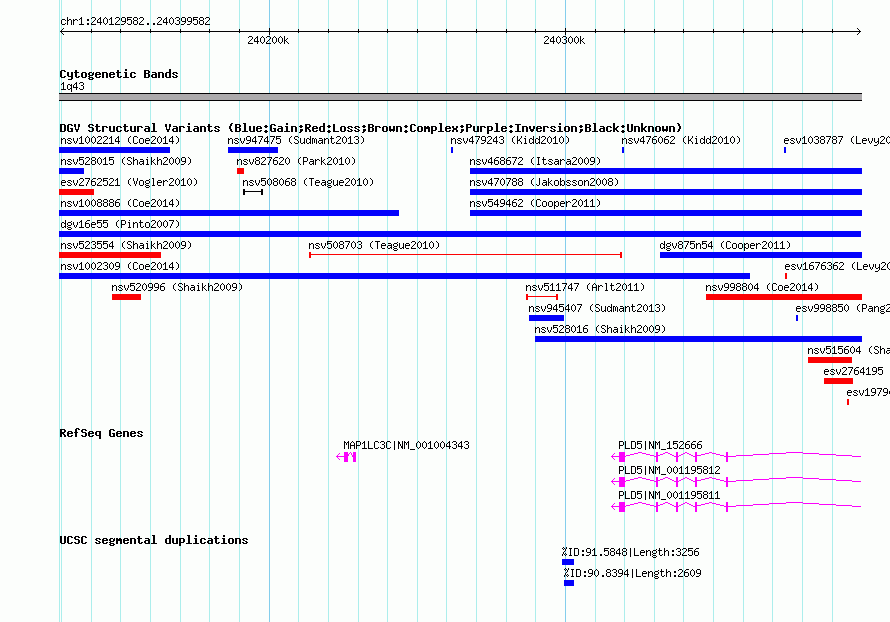Click the nsv479243 (Kidd2010) label

pos(510,140)
